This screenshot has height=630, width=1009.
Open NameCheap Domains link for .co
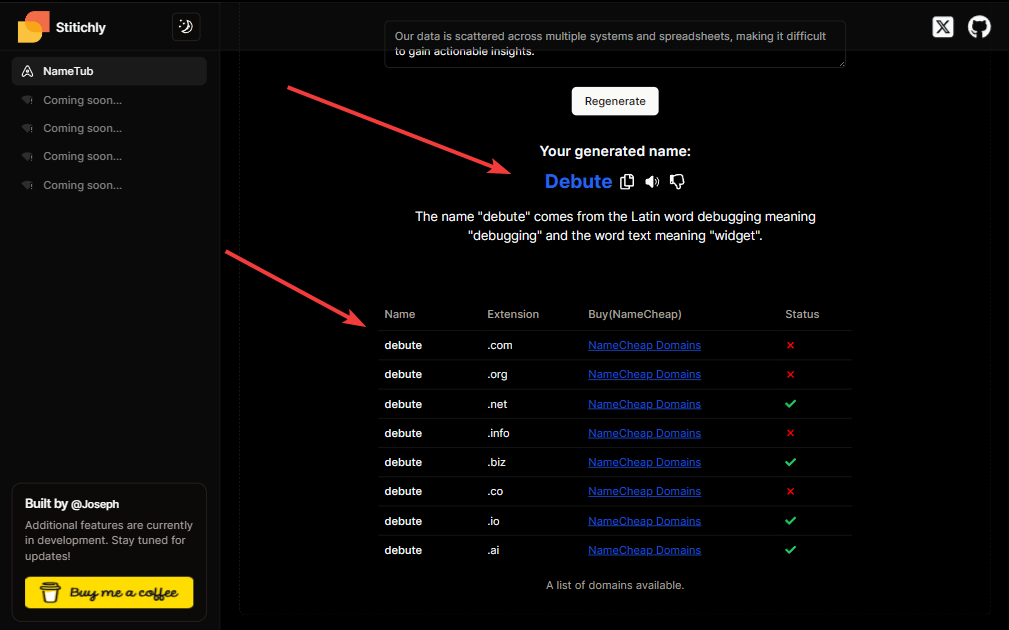[x=644, y=491]
